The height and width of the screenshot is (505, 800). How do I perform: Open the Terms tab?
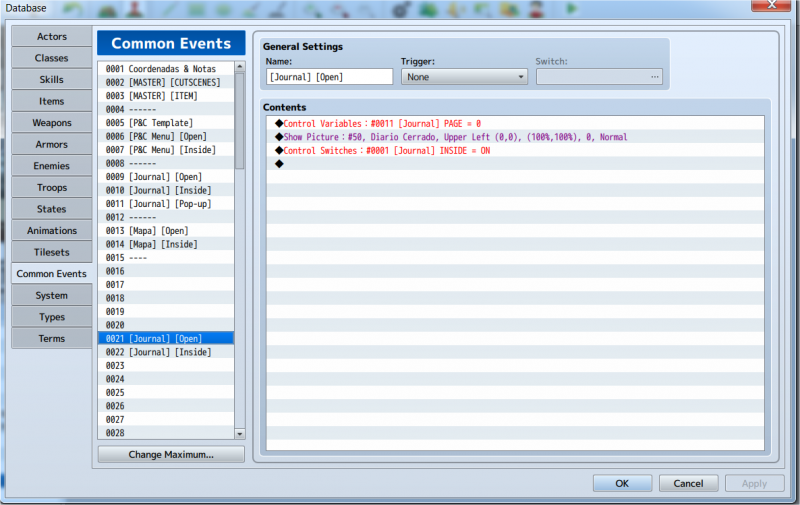52,338
